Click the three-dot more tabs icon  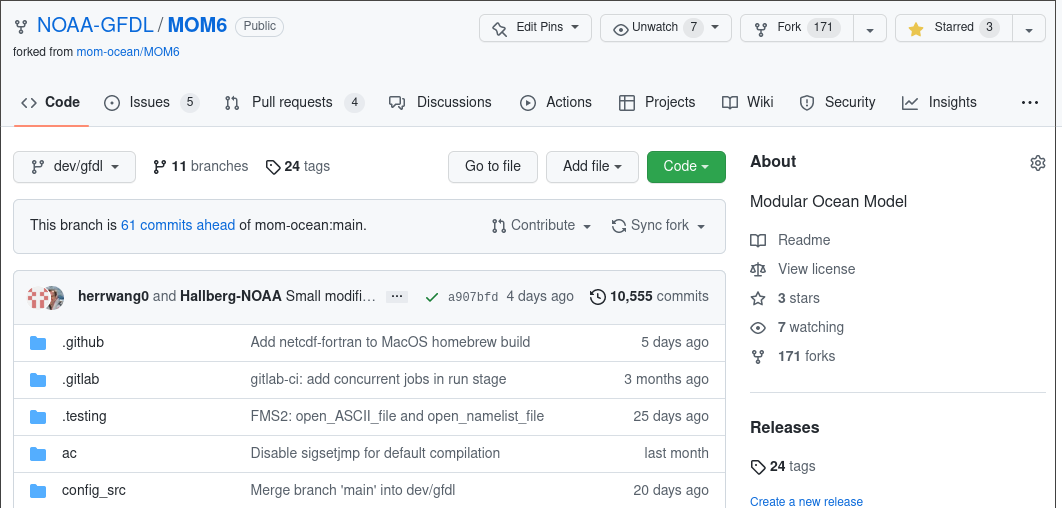pyautogui.click(x=1029, y=102)
